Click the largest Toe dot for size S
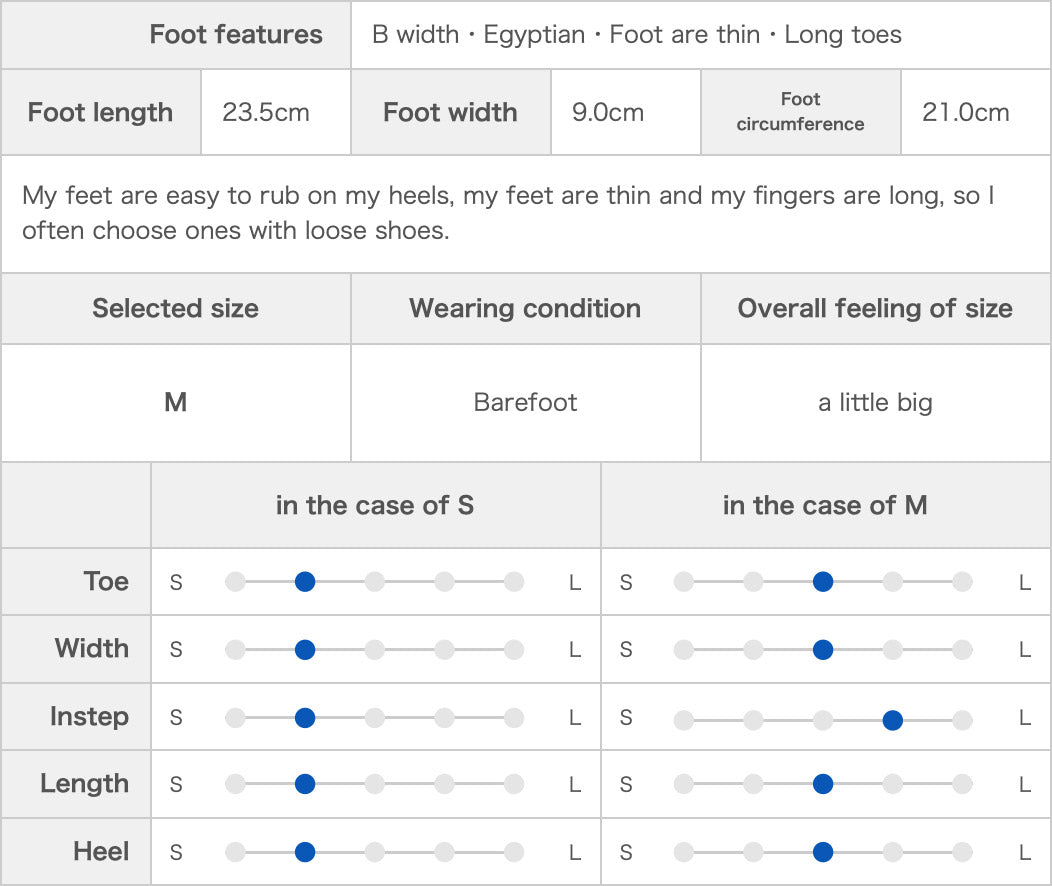 pos(514,582)
